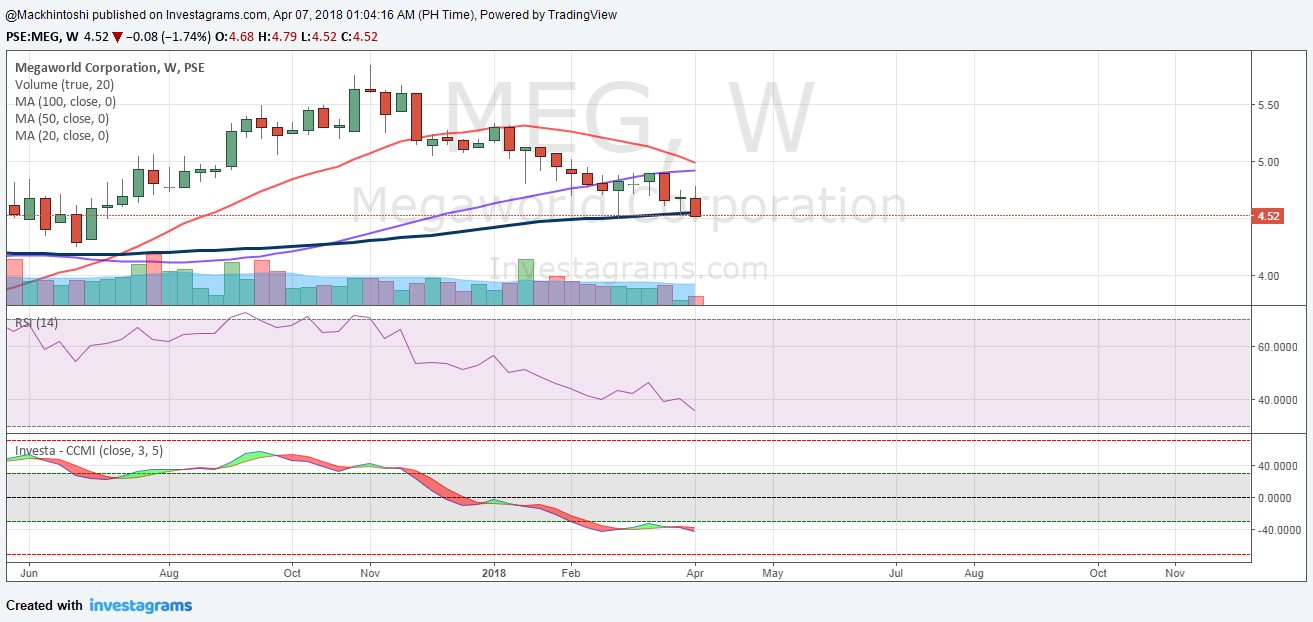
Task: Click the latest red candlestick at April
Action: [x=696, y=207]
